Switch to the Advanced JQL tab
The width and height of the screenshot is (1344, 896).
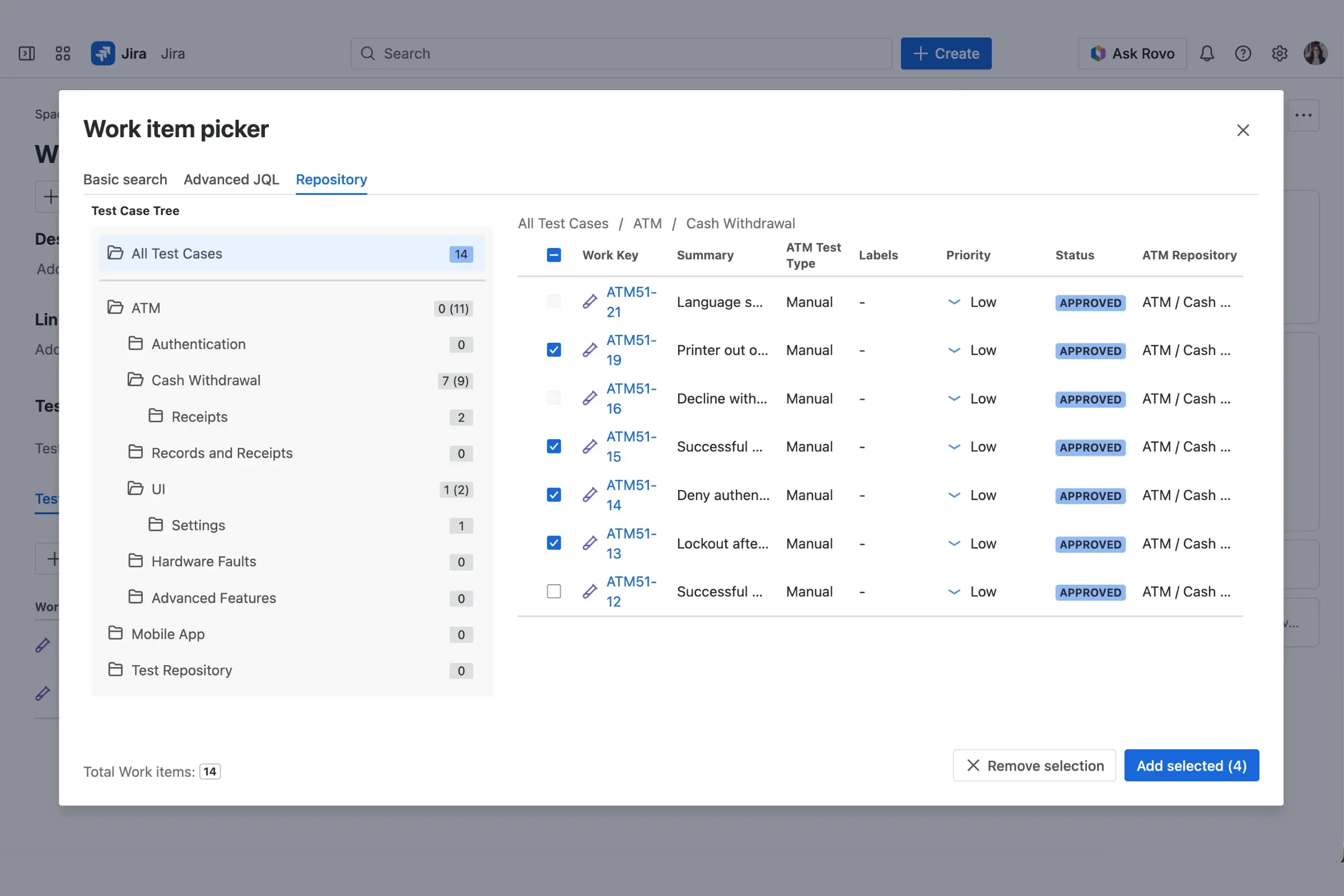pos(231,179)
